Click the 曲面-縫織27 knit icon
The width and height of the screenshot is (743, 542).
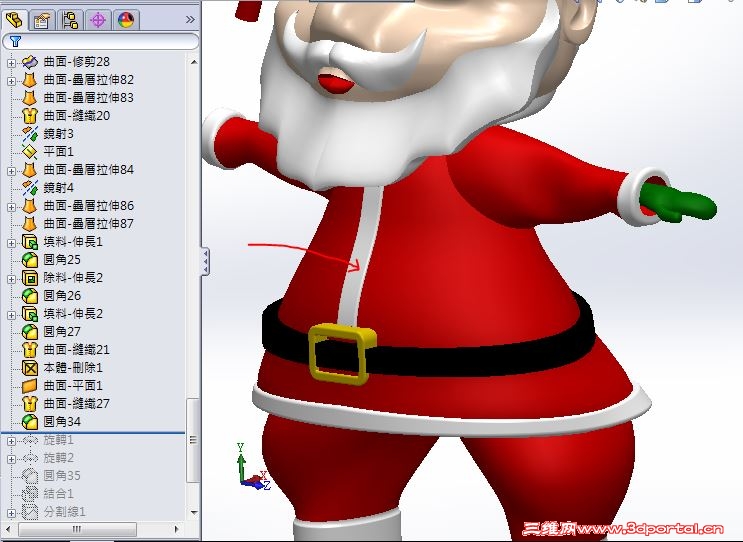pos(30,404)
